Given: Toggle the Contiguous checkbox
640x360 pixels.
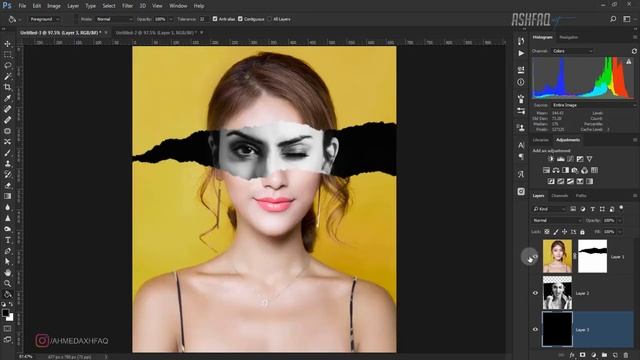Looking at the screenshot, I should click(240, 19).
